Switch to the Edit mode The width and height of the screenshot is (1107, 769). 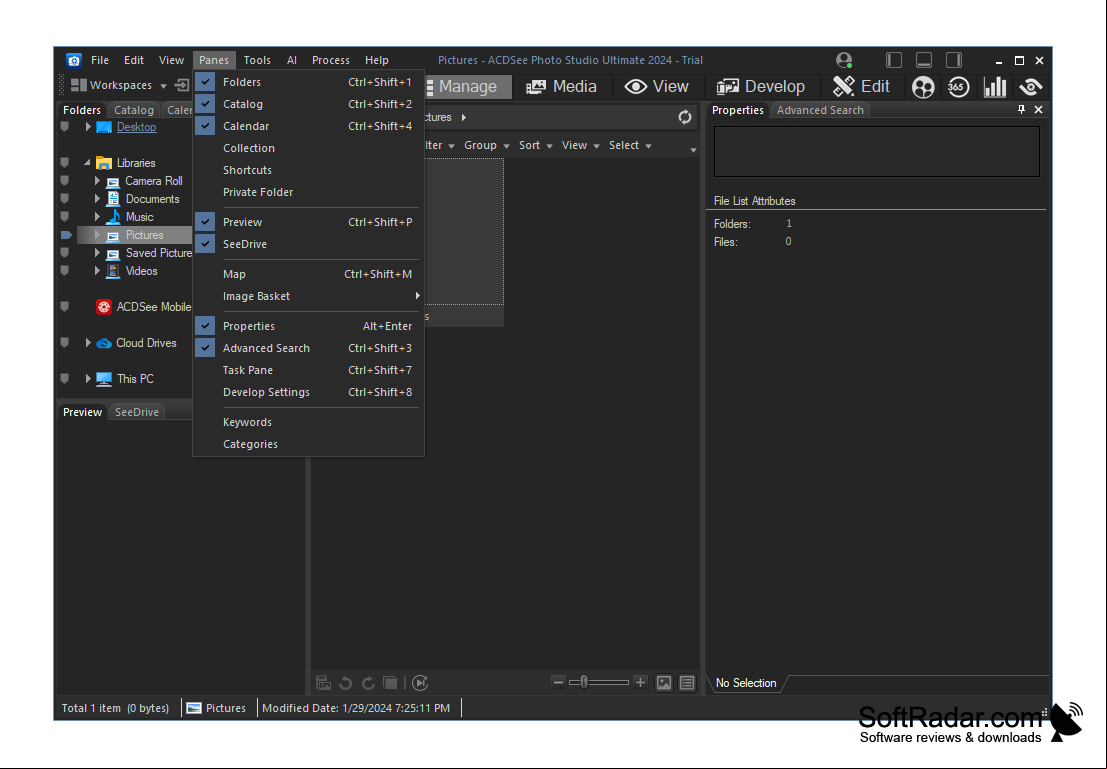(861, 87)
